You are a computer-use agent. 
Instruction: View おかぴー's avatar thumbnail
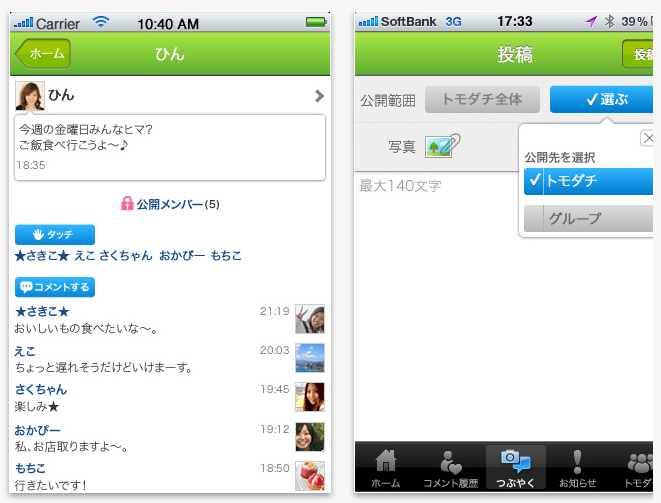point(310,437)
